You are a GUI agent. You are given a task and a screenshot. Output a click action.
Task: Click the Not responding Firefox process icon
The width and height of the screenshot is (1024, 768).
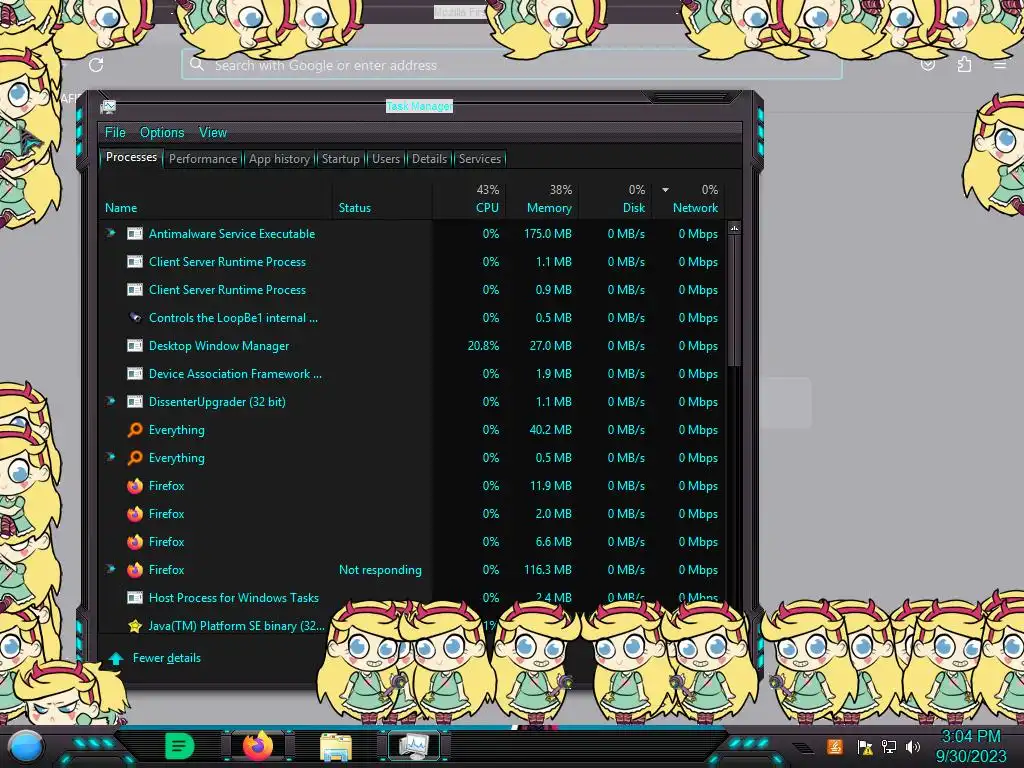[135, 570]
